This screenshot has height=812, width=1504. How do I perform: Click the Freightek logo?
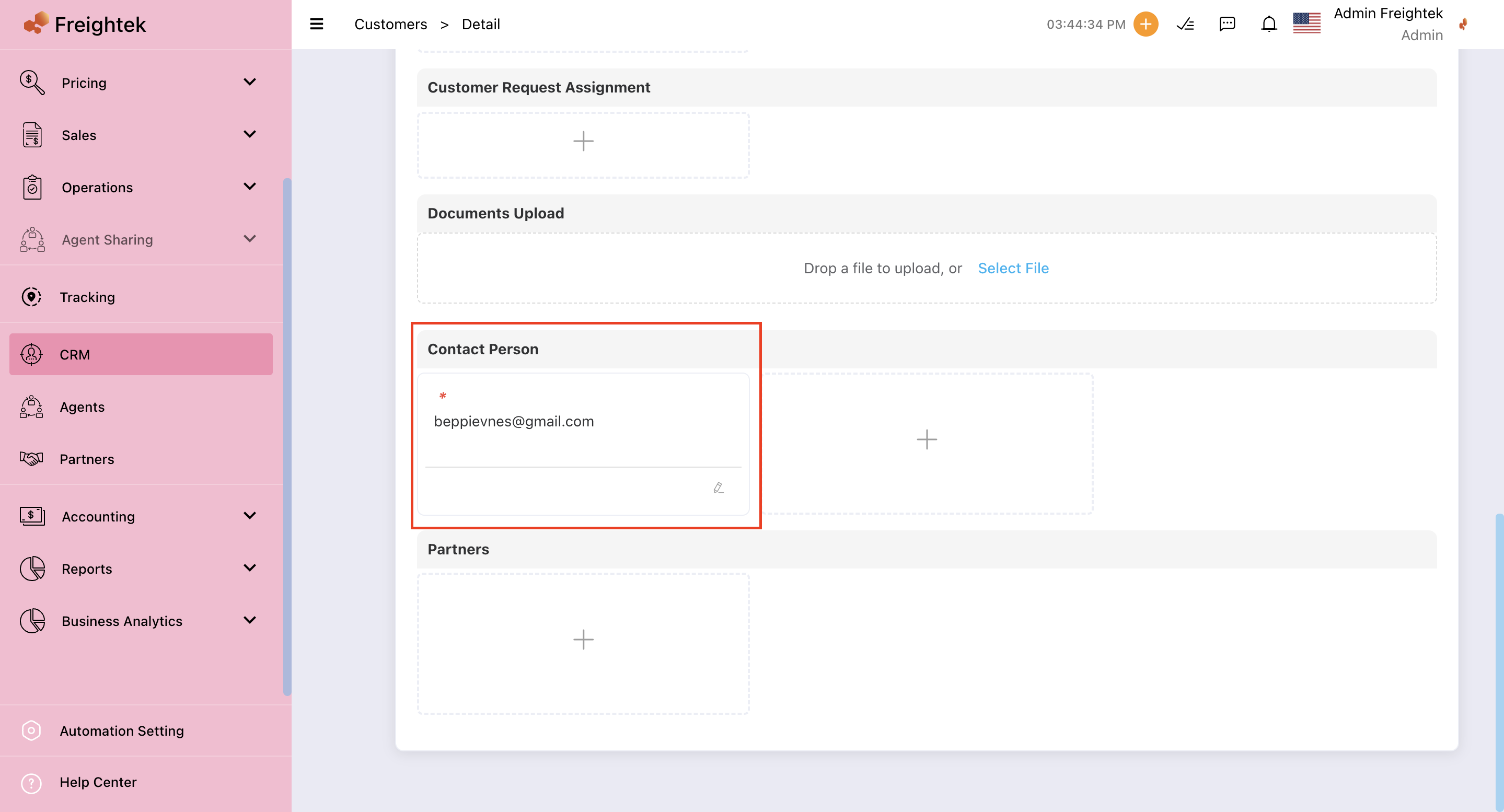coord(85,24)
